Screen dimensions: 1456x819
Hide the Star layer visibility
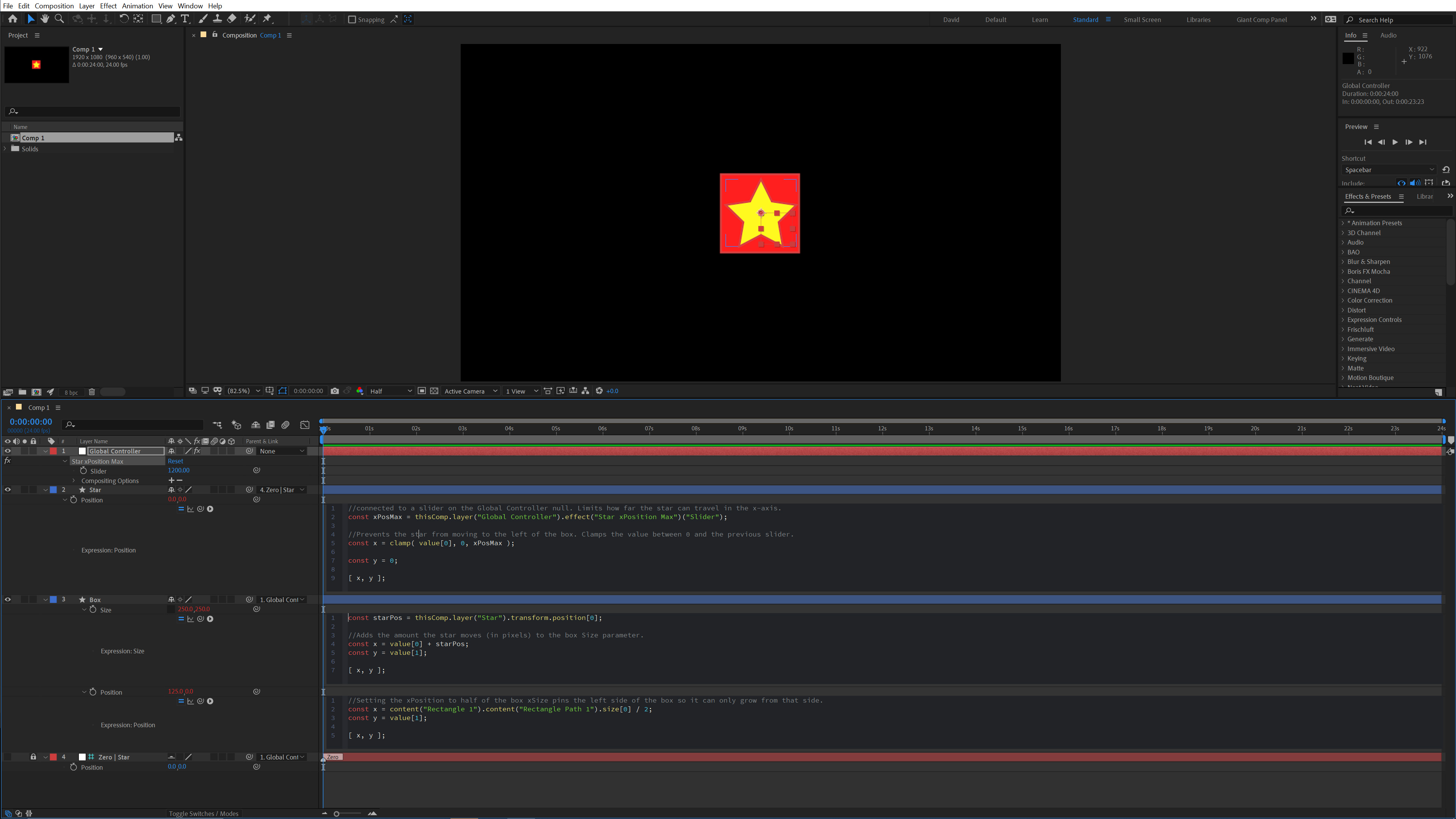pyautogui.click(x=8, y=490)
